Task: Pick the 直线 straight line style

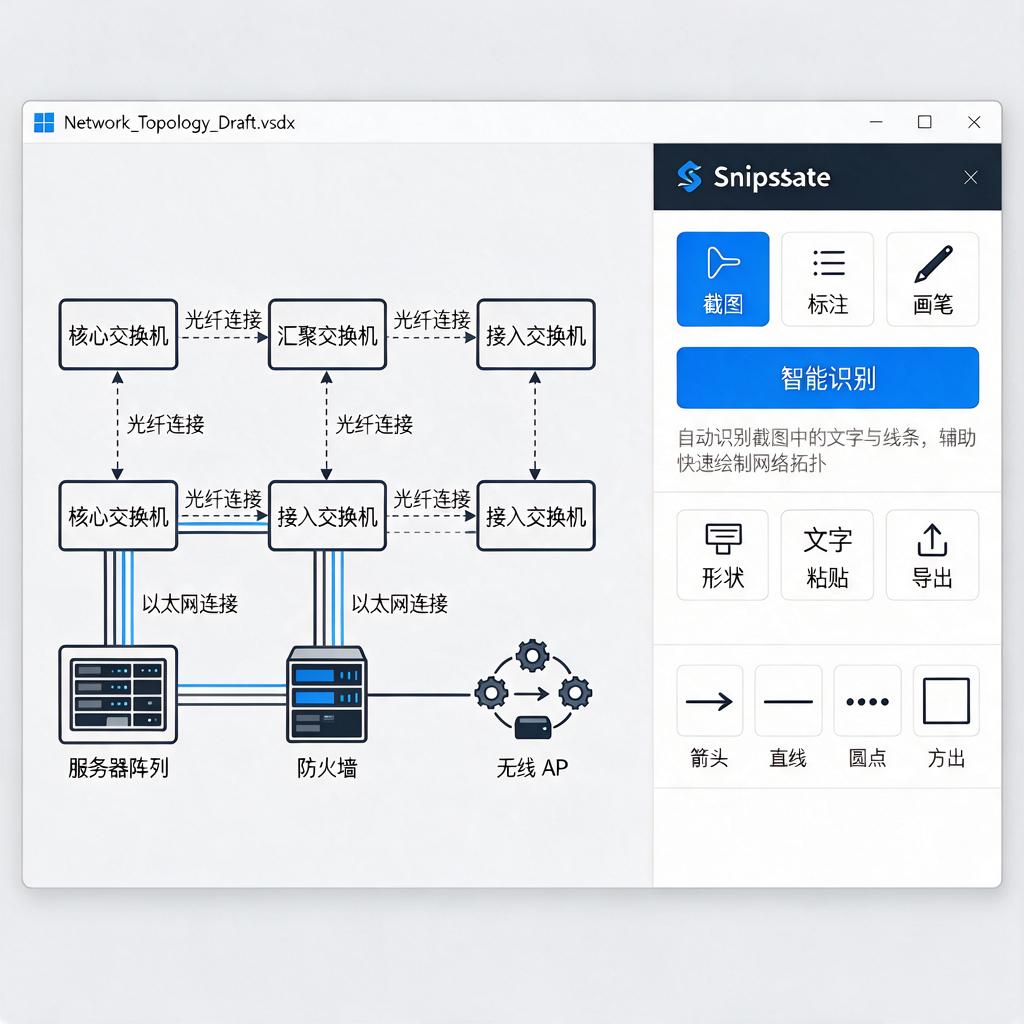Action: [x=788, y=701]
